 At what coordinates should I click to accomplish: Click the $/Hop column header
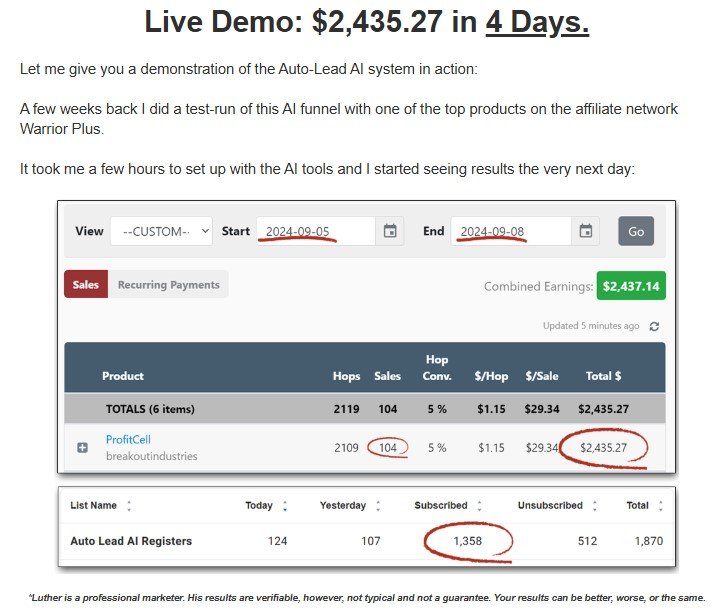coord(491,376)
